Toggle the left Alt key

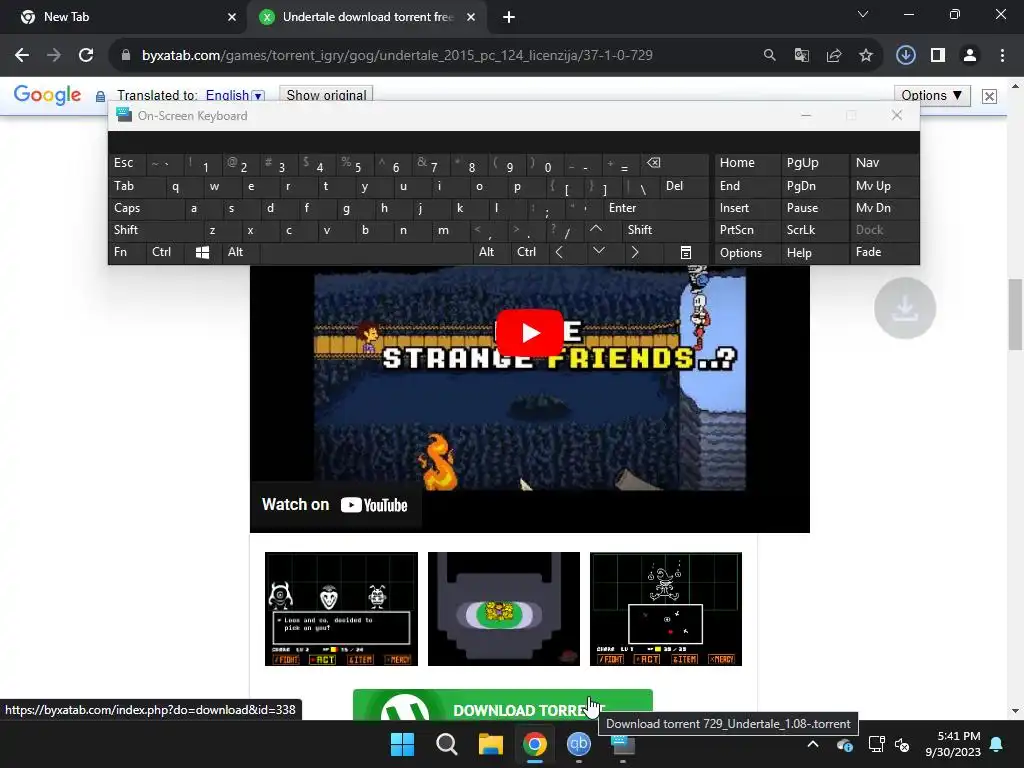pyautogui.click(x=241, y=252)
